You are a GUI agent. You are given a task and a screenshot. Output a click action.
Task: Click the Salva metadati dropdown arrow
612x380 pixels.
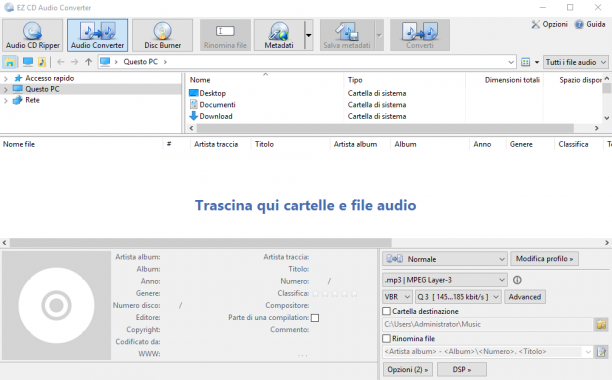pyautogui.click(x=379, y=36)
